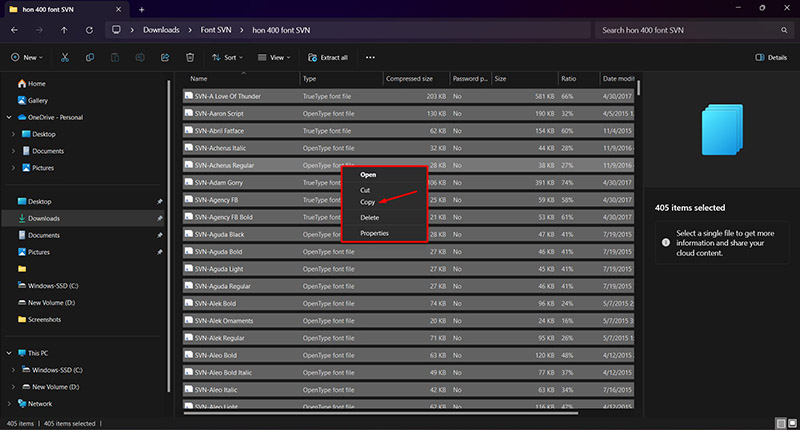Image resolution: width=800 pixels, height=430 pixels.
Task: Open the View dropdown menu
Action: (274, 58)
